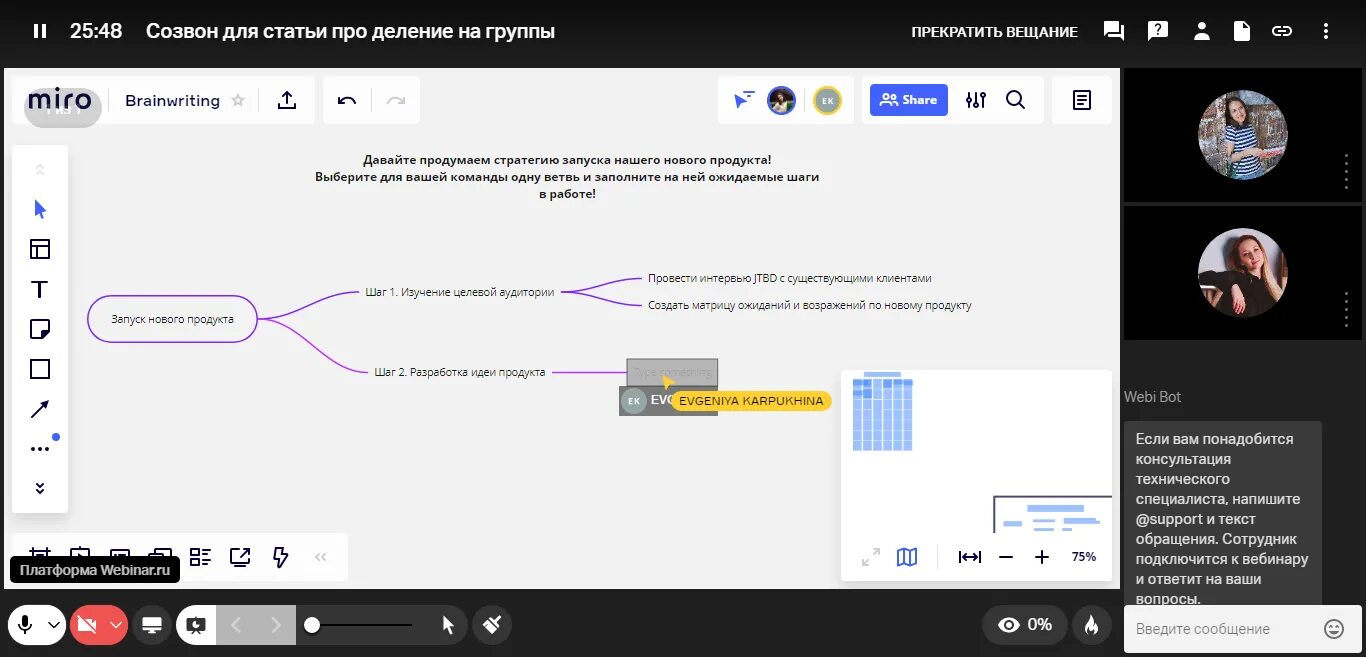Pick the Text tool in Miro toolbar

(39, 289)
